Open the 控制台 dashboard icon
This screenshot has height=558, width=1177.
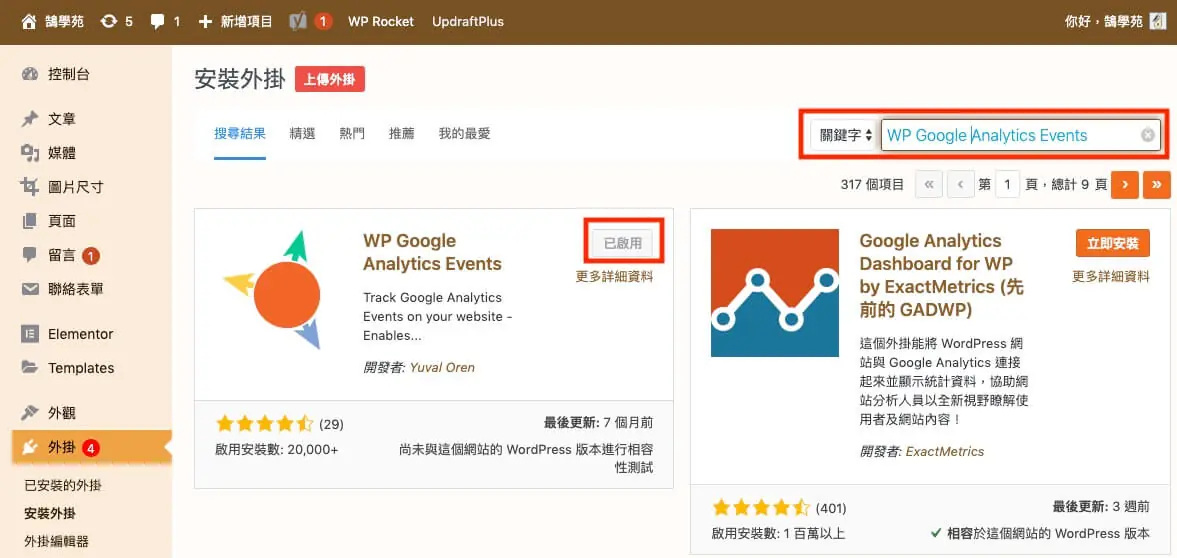[30, 74]
